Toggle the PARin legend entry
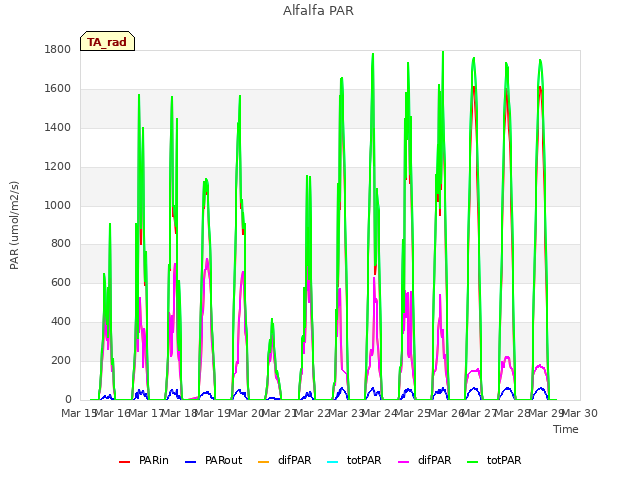 (144, 460)
